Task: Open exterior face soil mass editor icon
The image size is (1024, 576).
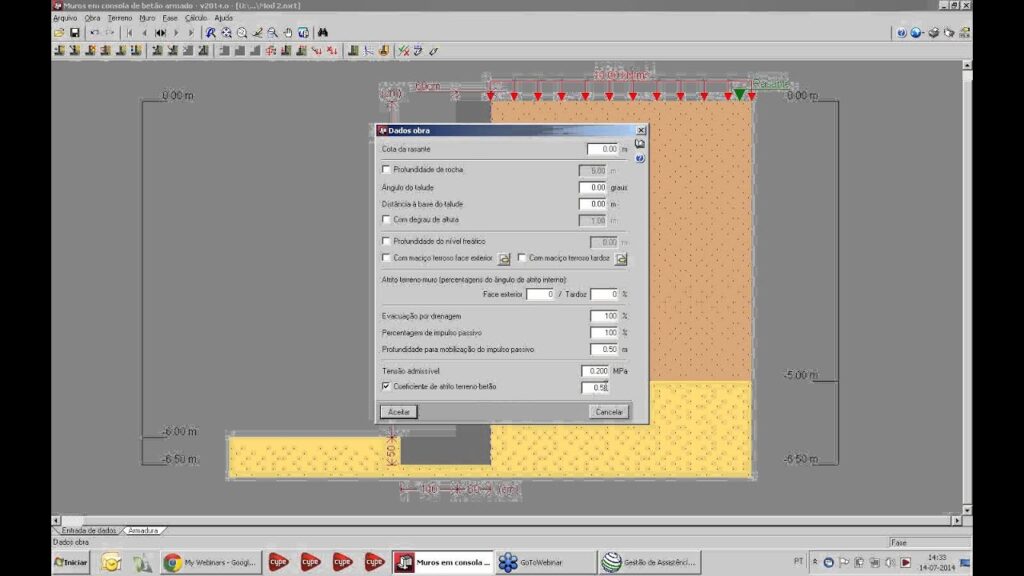Action: point(505,259)
